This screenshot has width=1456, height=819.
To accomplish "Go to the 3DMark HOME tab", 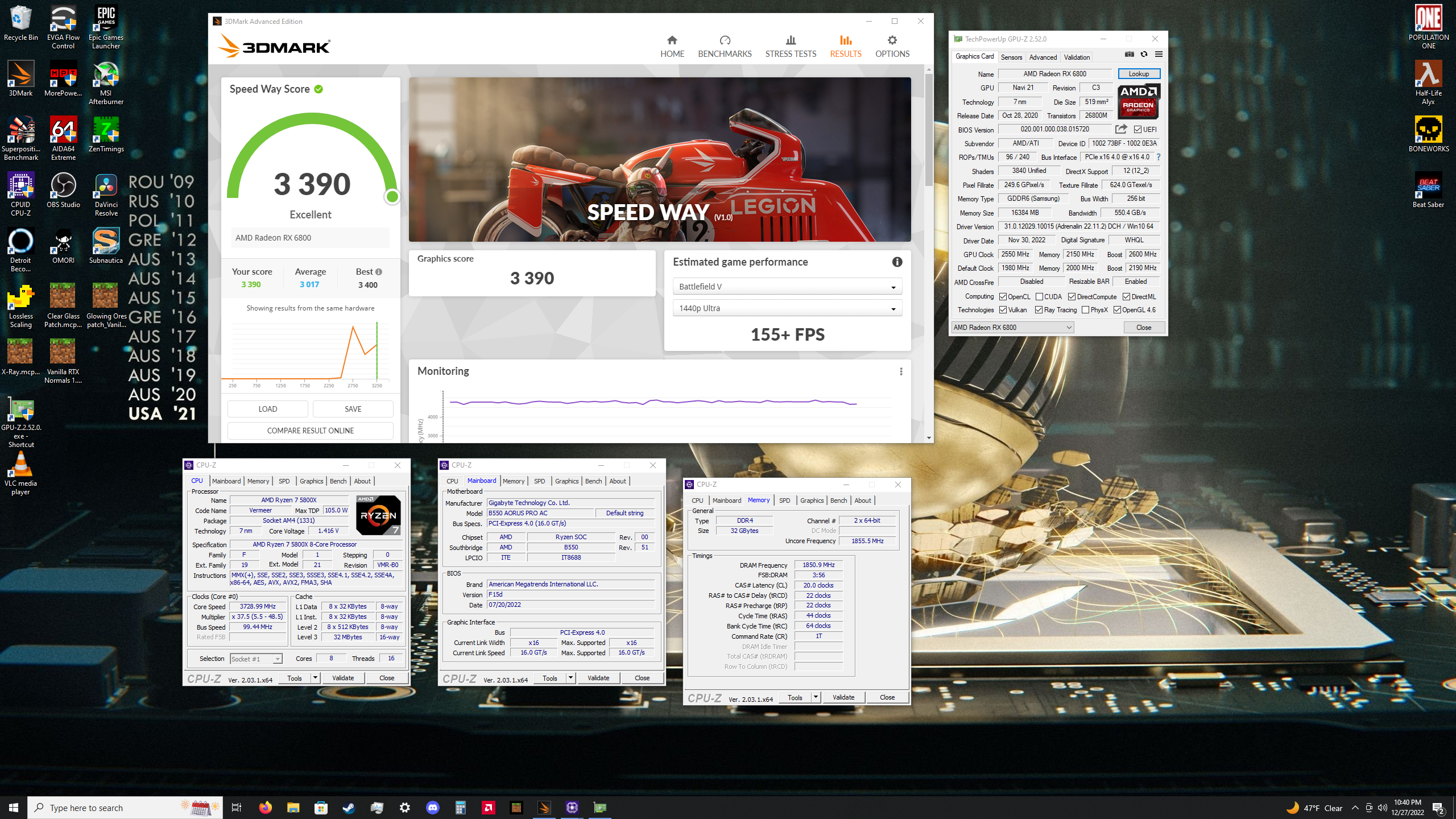I will pyautogui.click(x=672, y=47).
